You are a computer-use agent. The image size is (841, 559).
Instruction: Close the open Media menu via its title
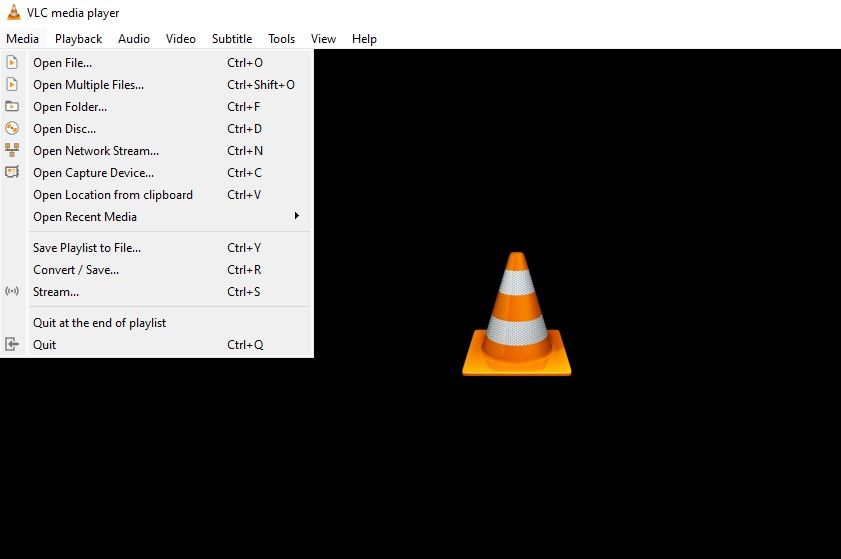coord(23,39)
